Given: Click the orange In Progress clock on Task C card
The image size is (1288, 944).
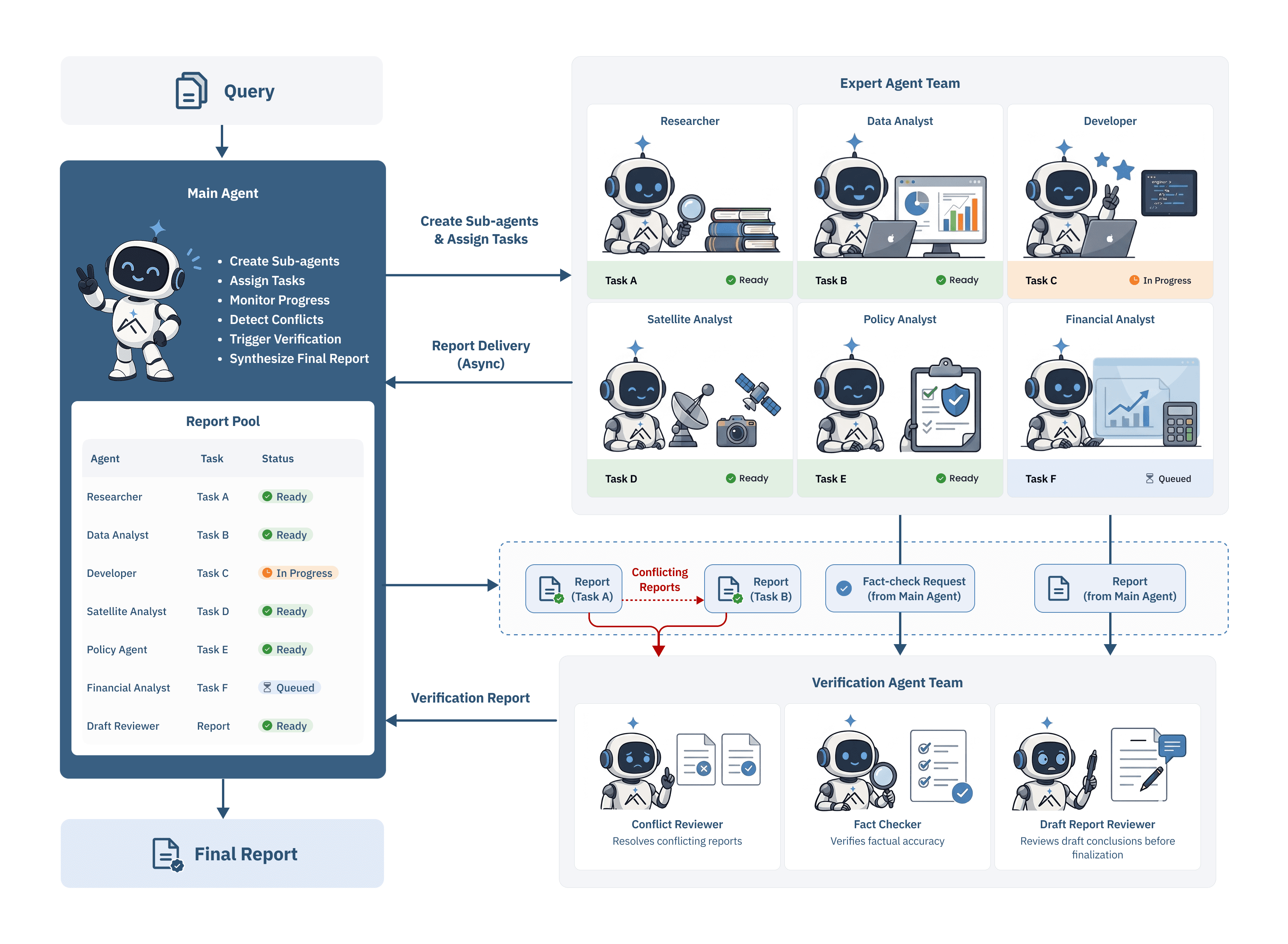Looking at the screenshot, I should tap(1134, 280).
